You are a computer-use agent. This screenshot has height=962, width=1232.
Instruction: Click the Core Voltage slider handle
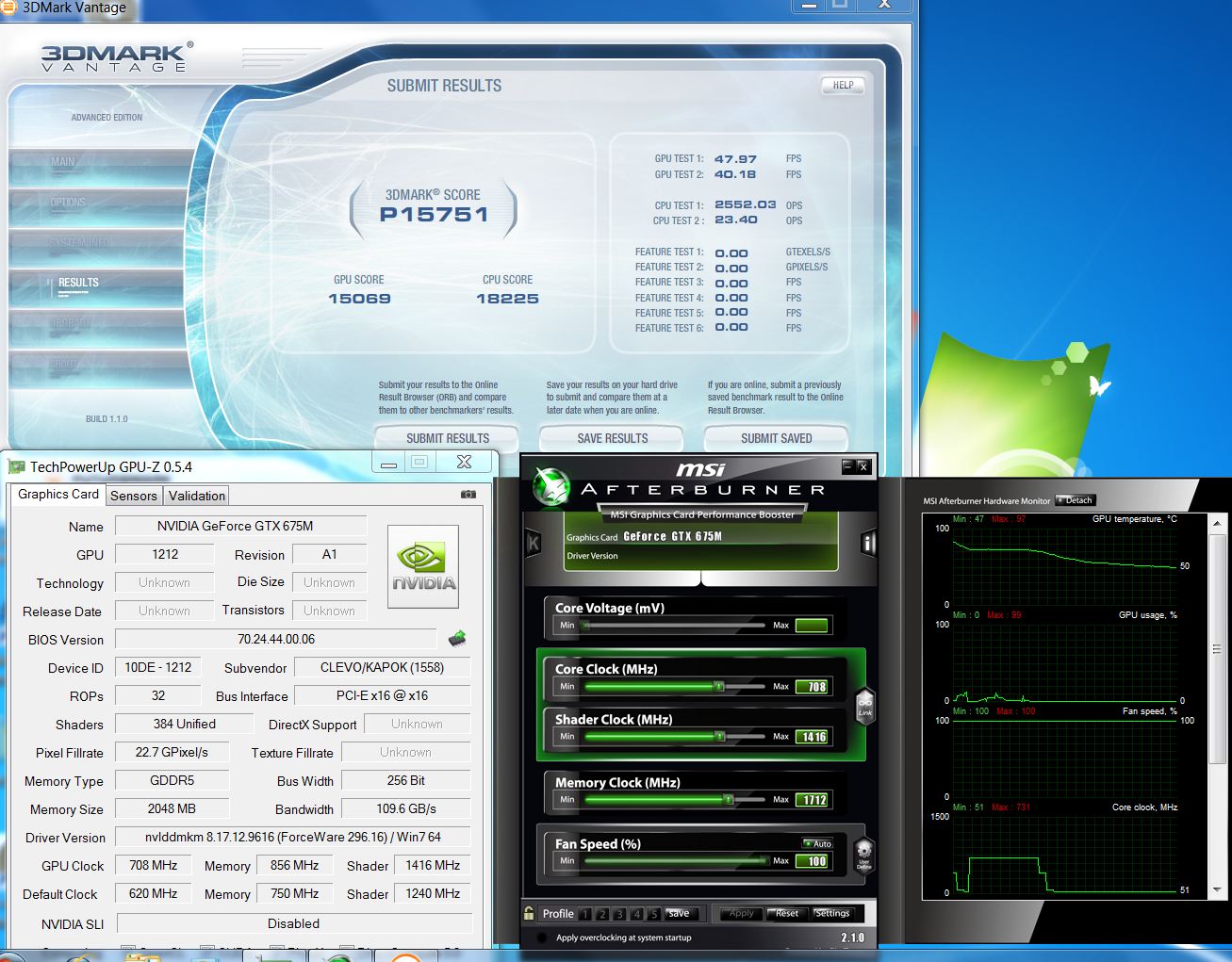tap(586, 625)
